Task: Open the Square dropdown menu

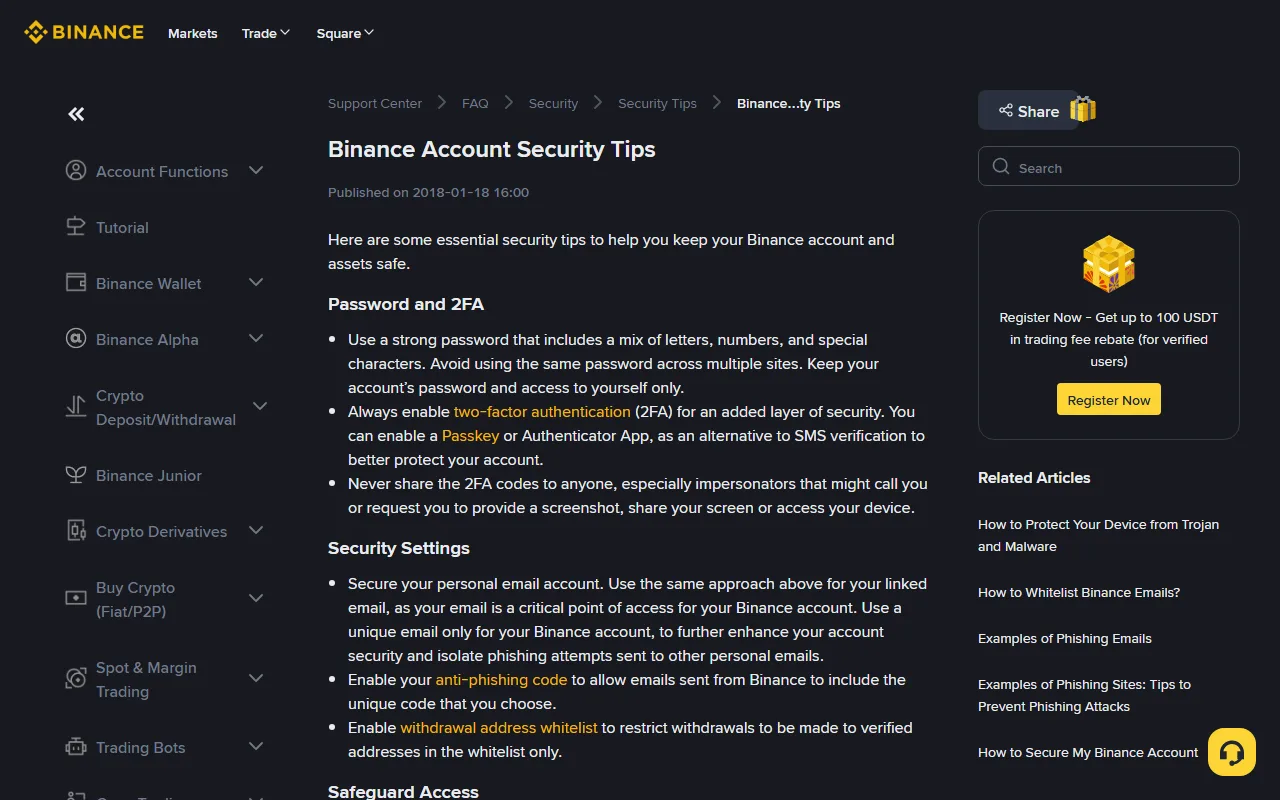Action: click(x=345, y=33)
